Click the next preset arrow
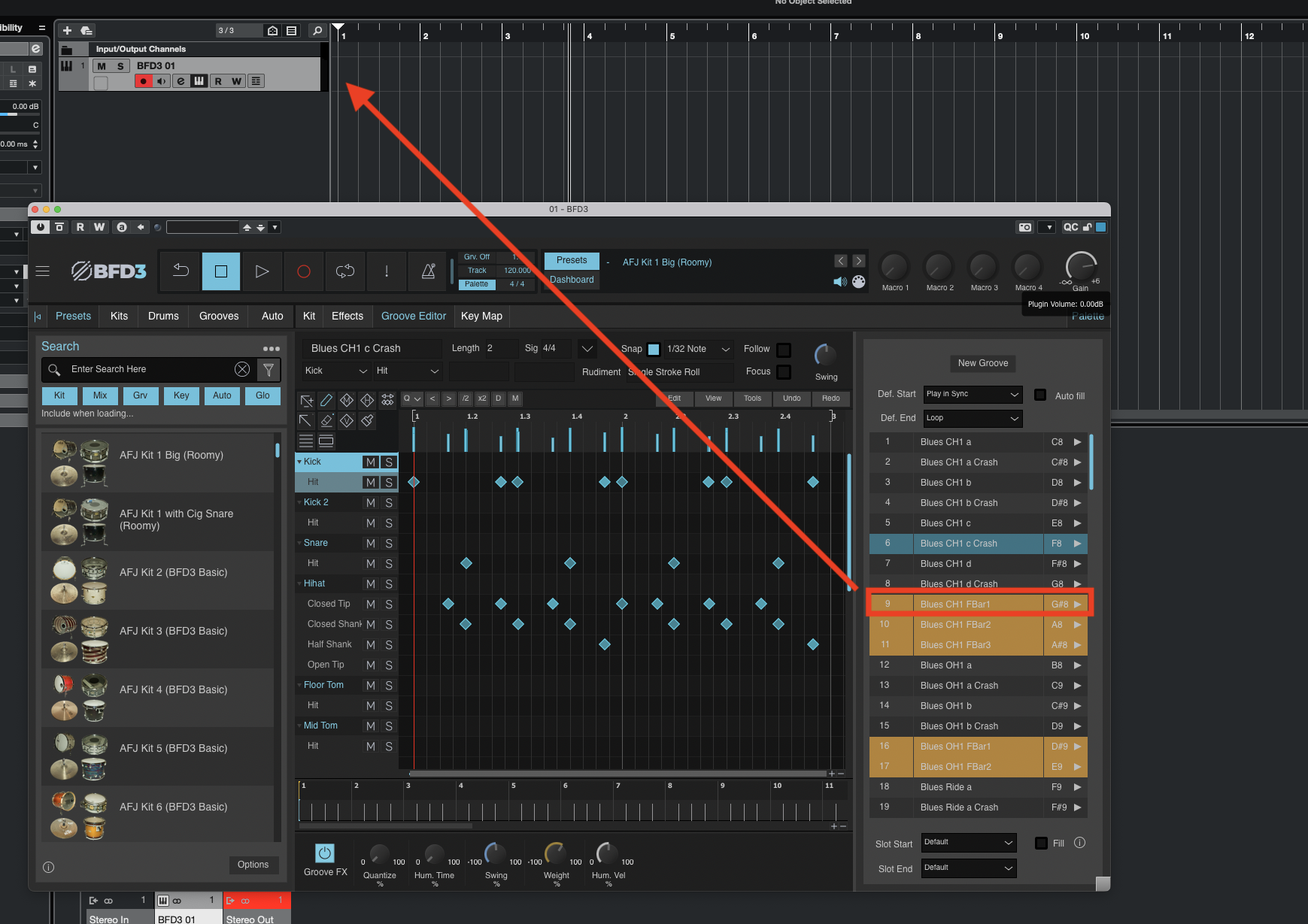 coord(859,261)
